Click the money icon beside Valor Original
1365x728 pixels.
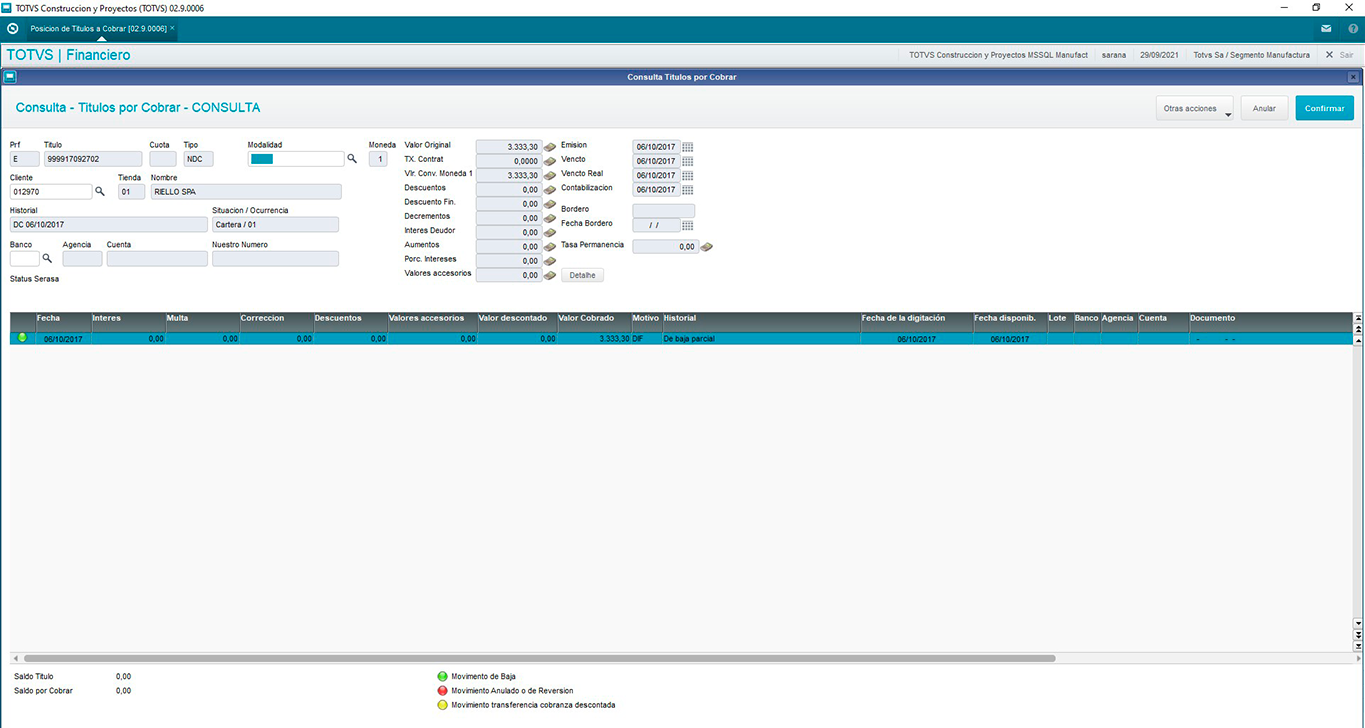[550, 147]
